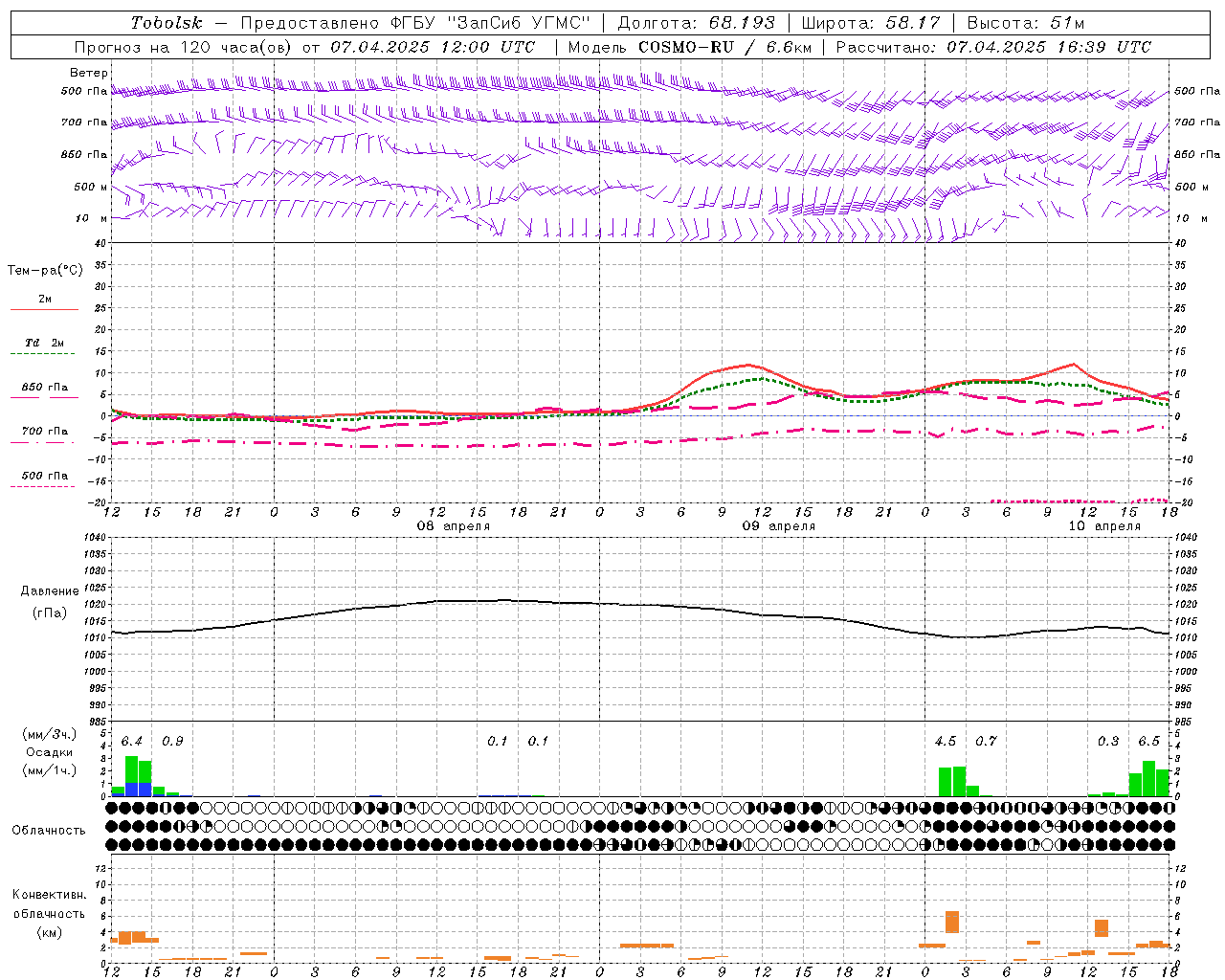1225x980 pixels.
Task: Click the "Осадки" precipitation label
Action: 49,752
